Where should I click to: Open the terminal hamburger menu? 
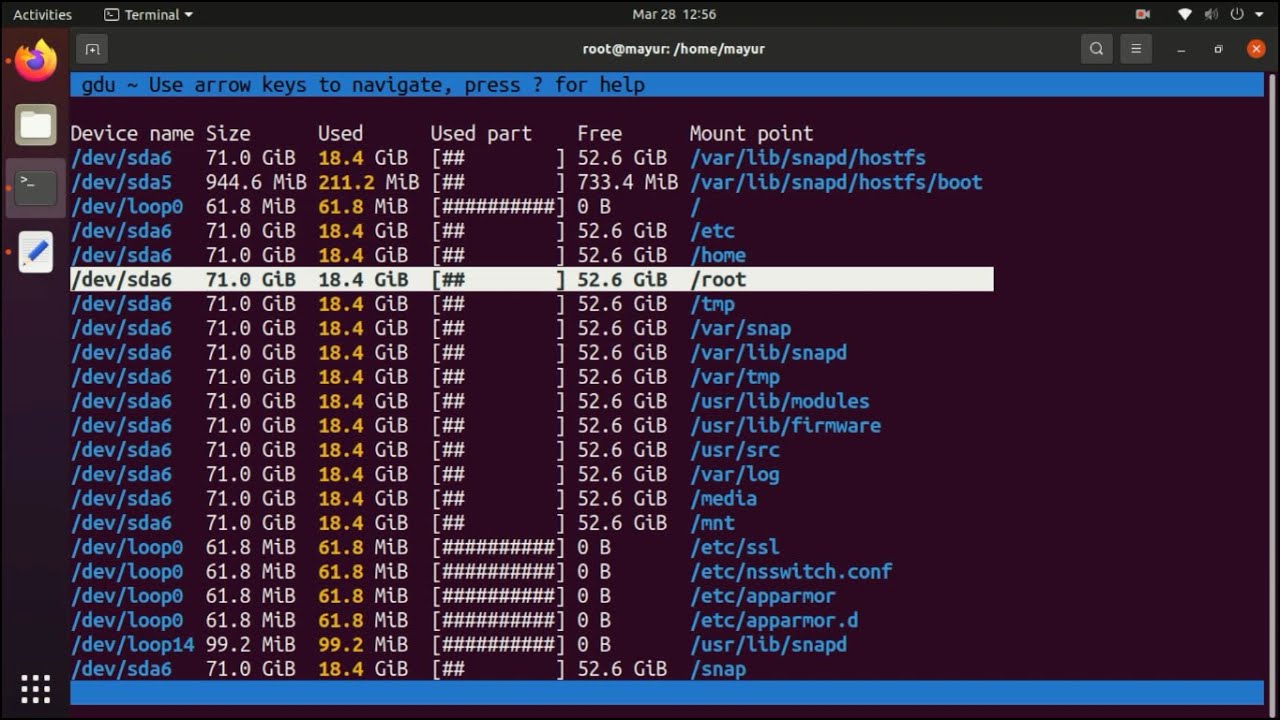click(x=1135, y=49)
